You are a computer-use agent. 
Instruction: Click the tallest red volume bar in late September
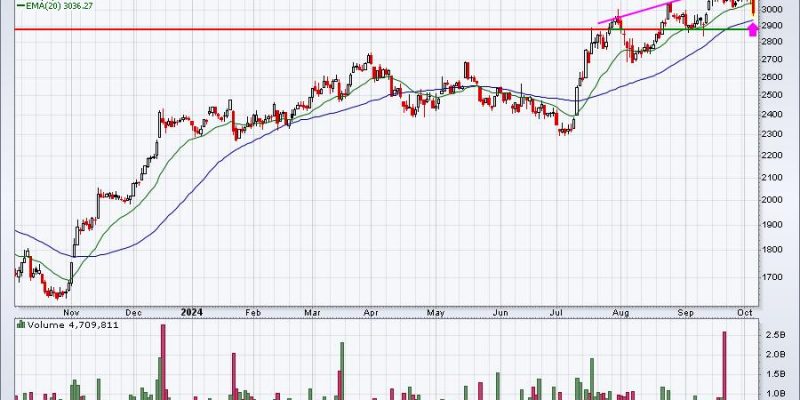pyautogui.click(x=724, y=365)
